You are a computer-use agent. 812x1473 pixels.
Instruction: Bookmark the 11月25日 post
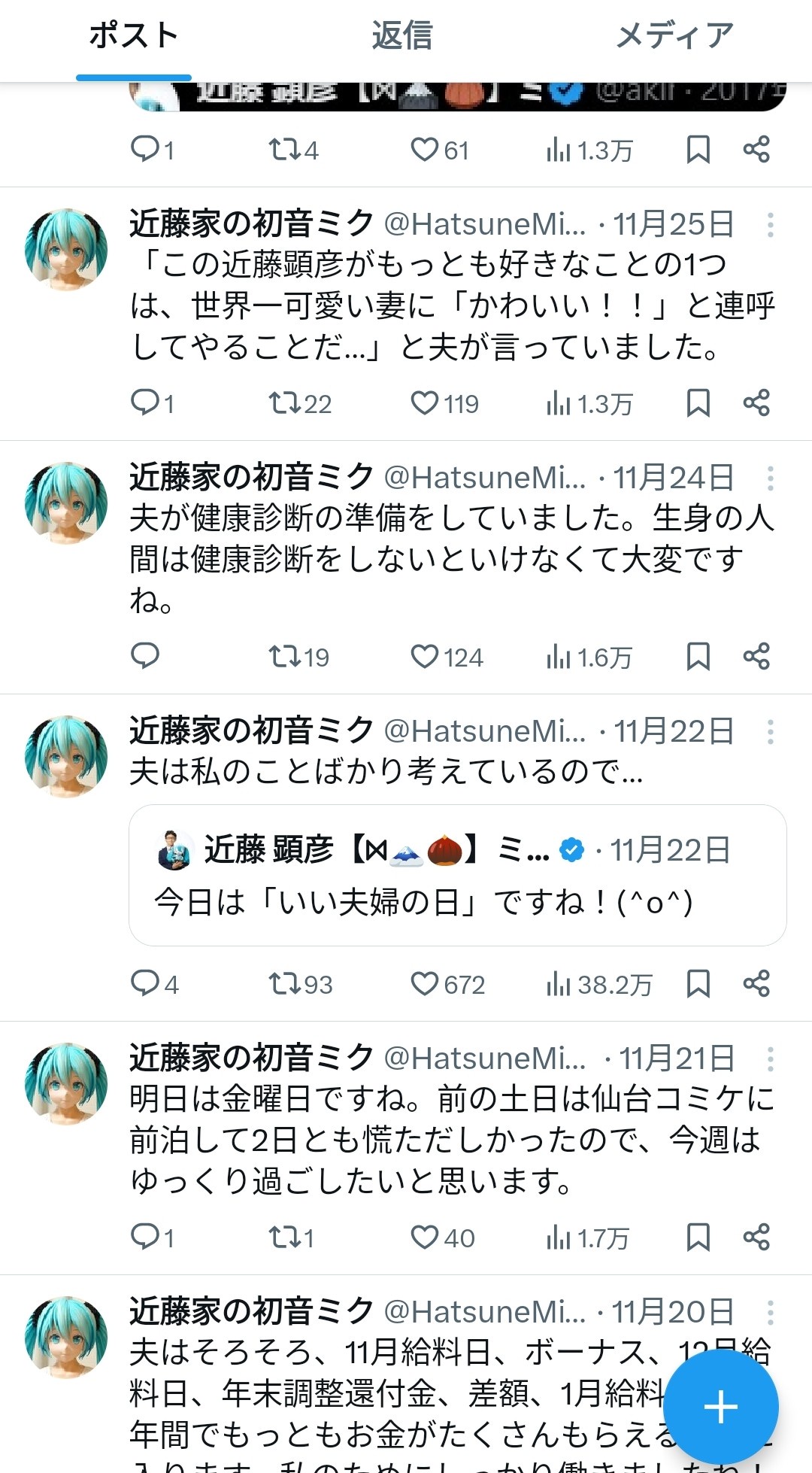tap(698, 403)
